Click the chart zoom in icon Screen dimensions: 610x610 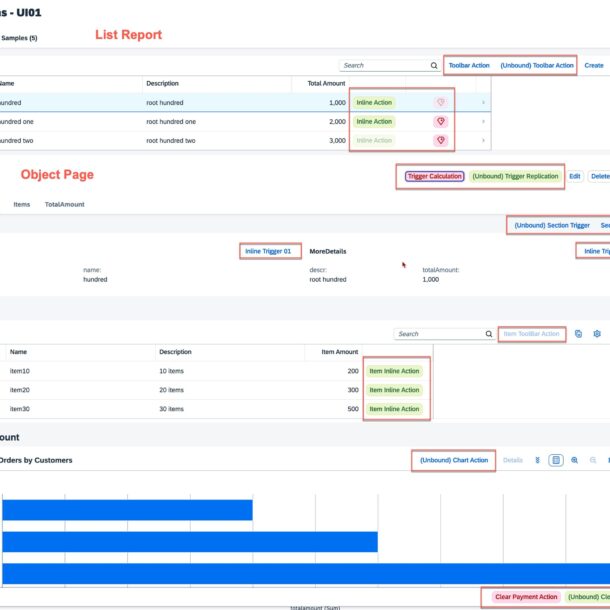[x=574, y=460]
